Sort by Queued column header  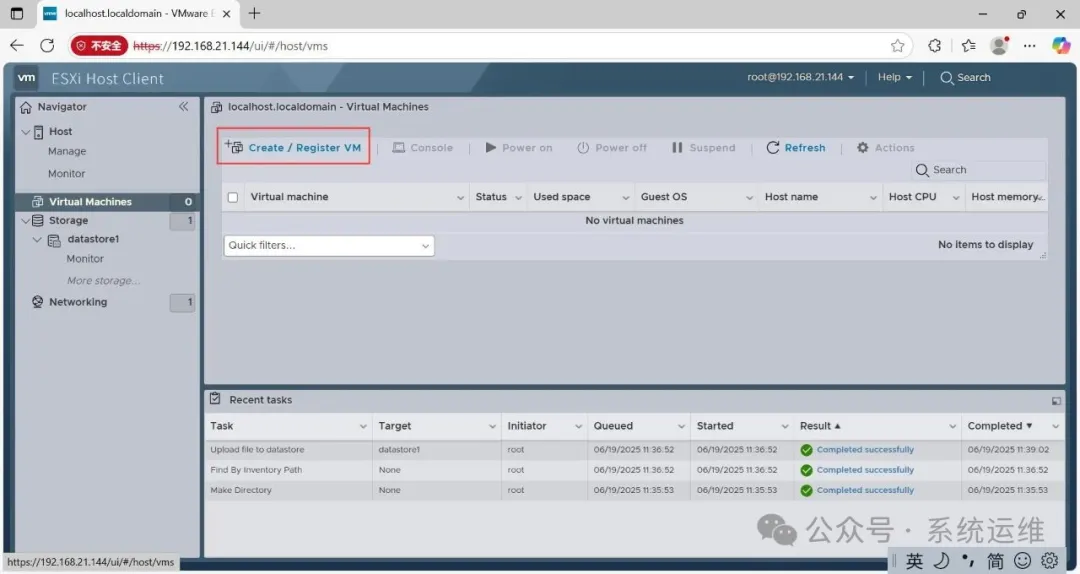click(613, 426)
